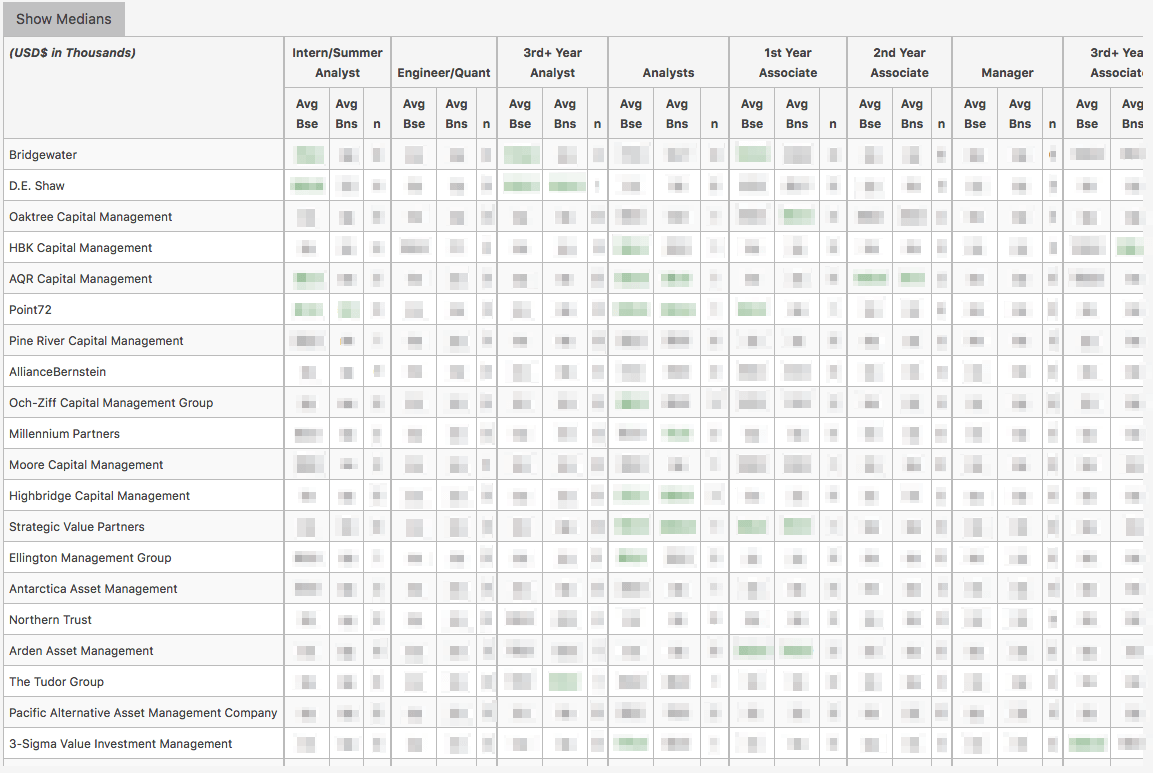Click the Intern/Summer Analyst column header

click(x=337, y=63)
